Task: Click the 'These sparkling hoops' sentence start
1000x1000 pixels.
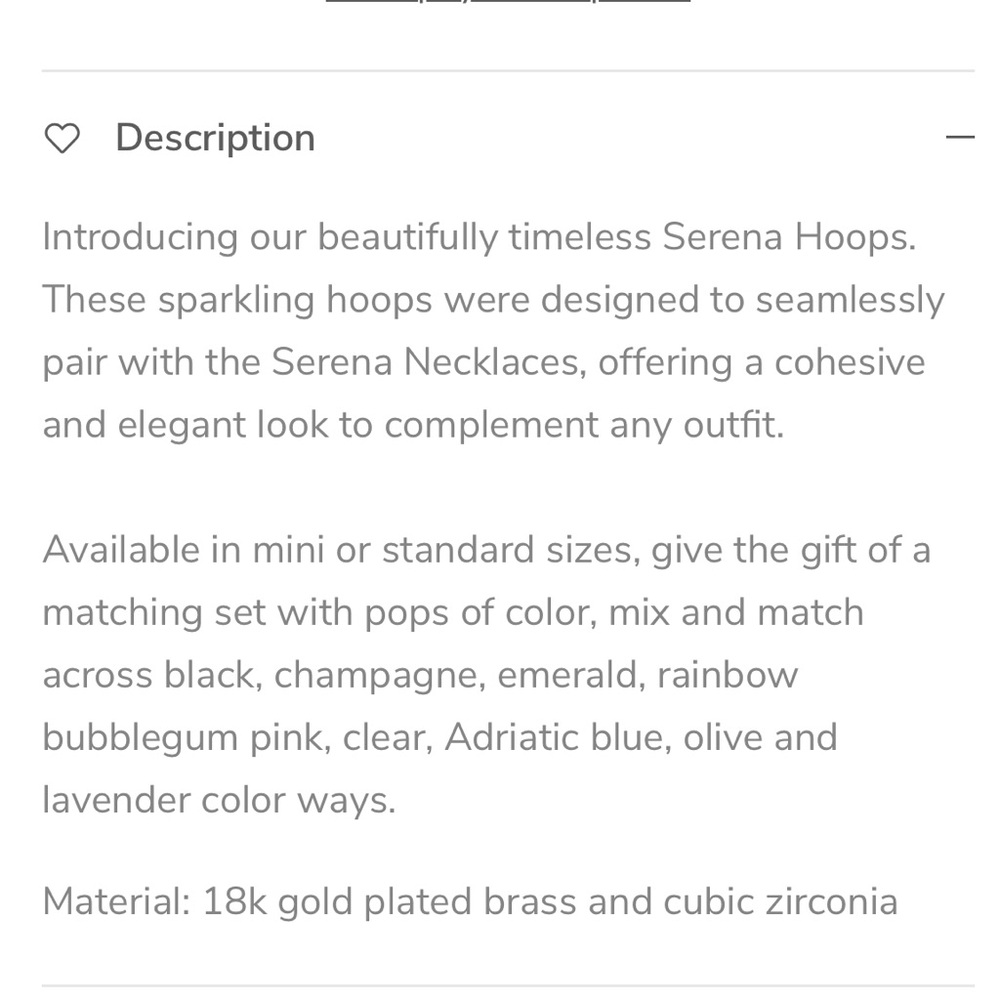Action: coord(237,300)
